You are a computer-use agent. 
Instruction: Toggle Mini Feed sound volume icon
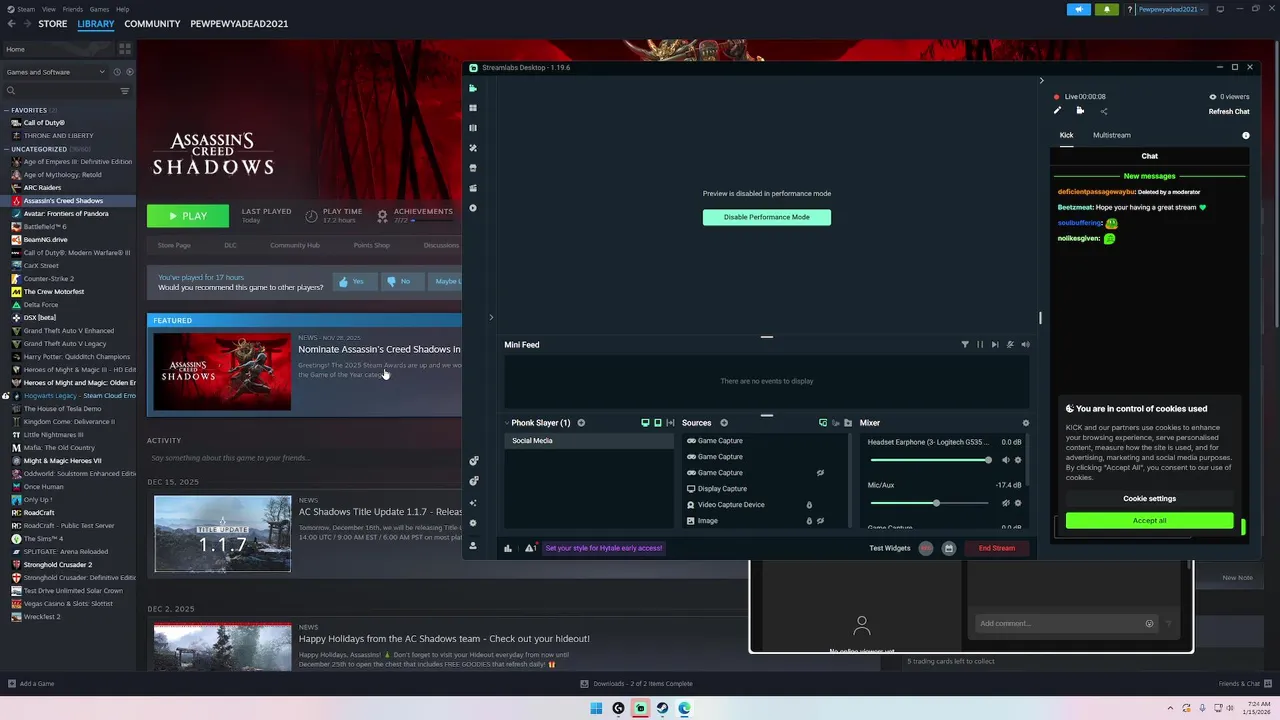click(x=1025, y=345)
